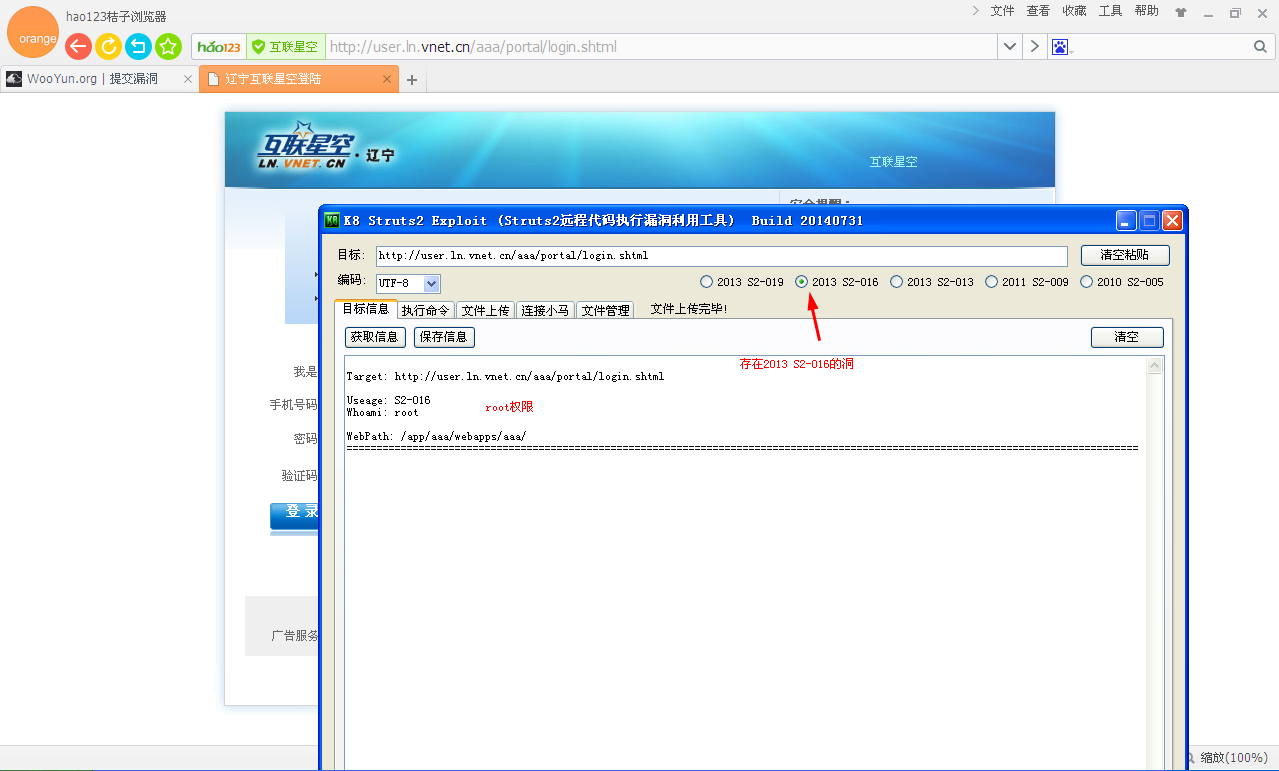Viewport: 1279px width, 771px height.
Task: Click the 互联星空 verified site shield badge
Action: click(x=285, y=47)
